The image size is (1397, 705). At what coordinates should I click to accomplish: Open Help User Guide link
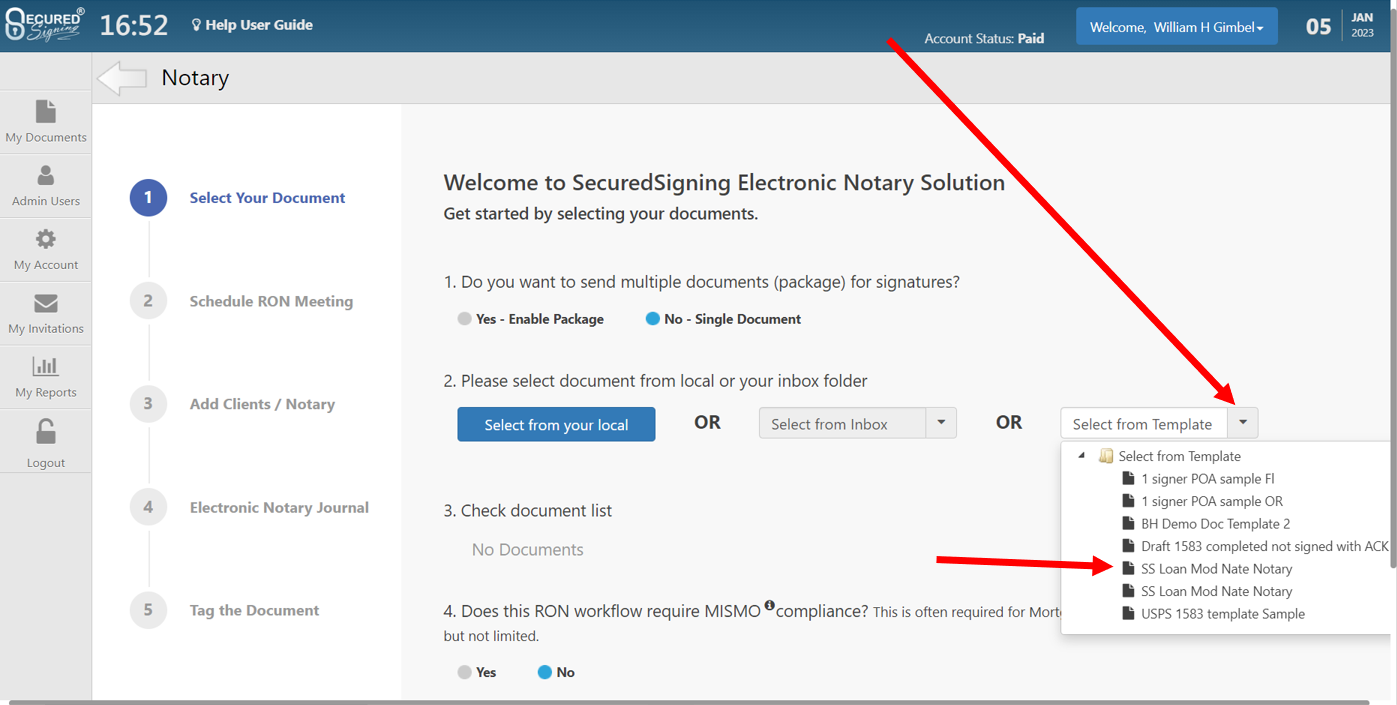coord(259,25)
